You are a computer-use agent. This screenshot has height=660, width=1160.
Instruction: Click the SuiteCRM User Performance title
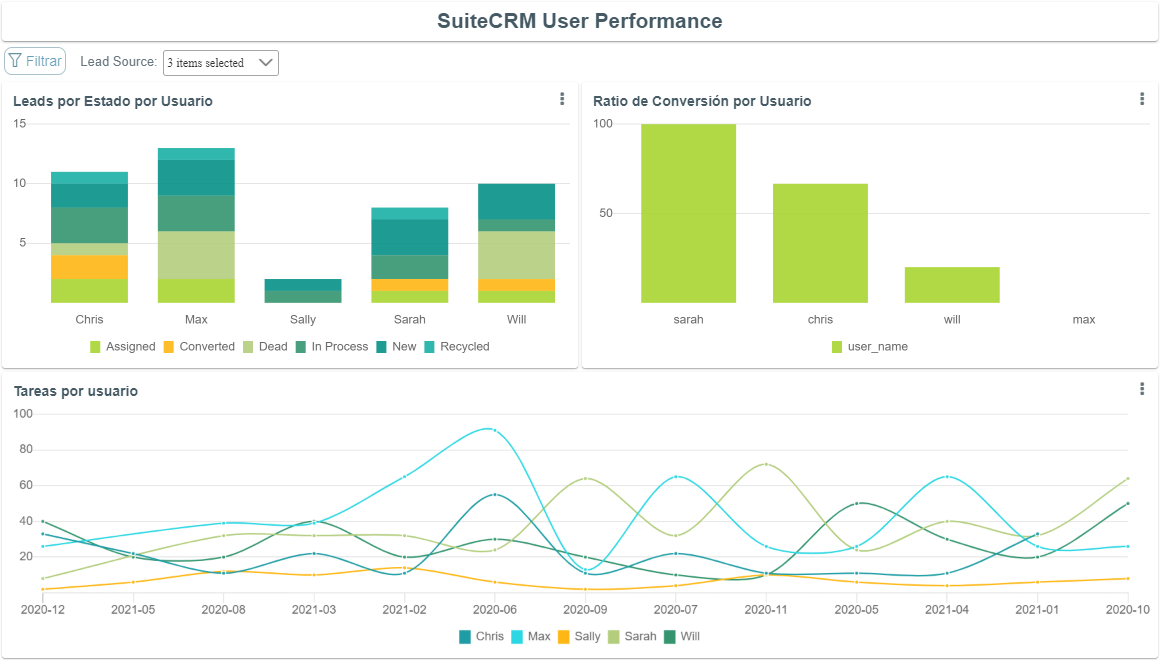580,21
